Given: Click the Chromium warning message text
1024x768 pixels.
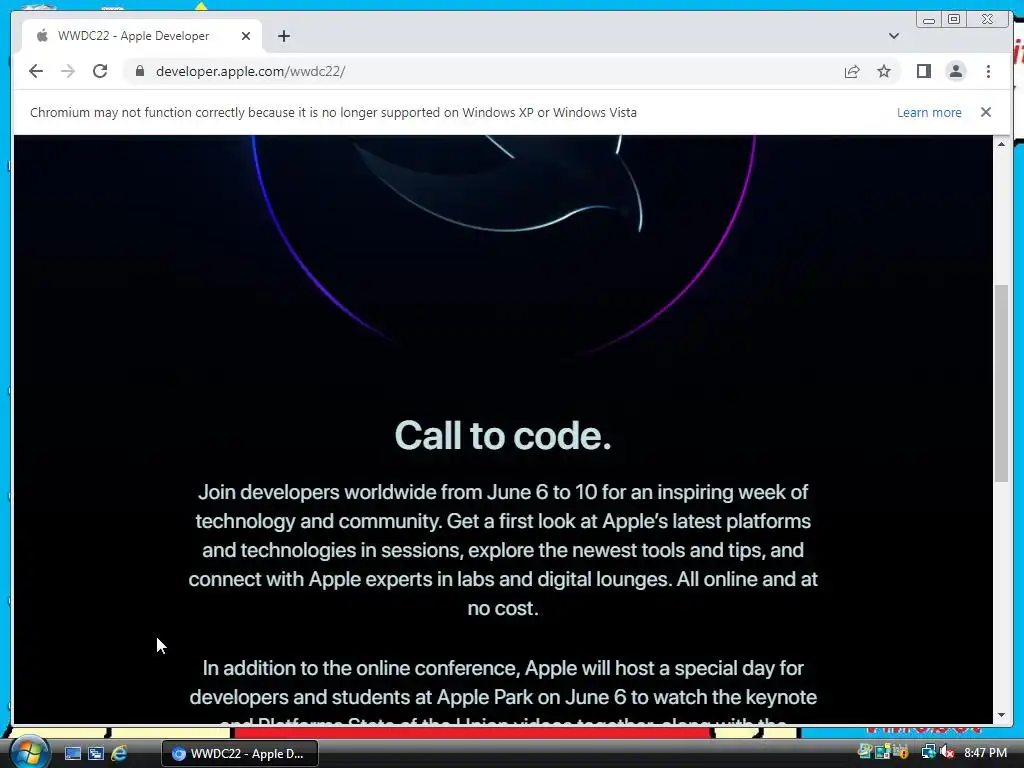Looking at the screenshot, I should click(333, 112).
